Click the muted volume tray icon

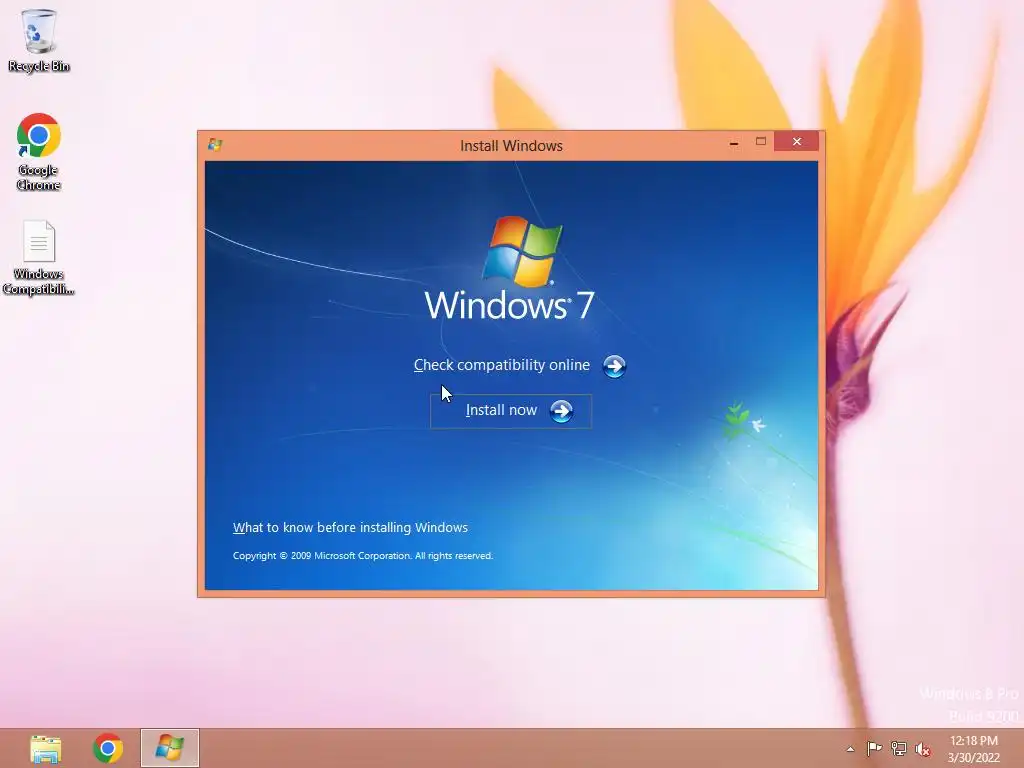923,749
